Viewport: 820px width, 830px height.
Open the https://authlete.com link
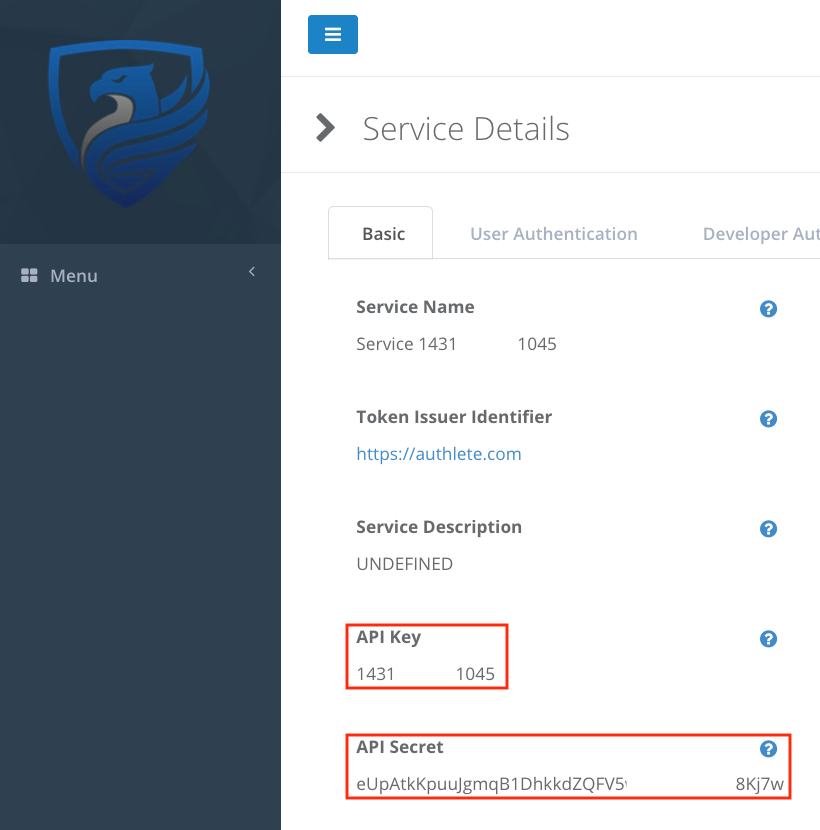tap(438, 454)
